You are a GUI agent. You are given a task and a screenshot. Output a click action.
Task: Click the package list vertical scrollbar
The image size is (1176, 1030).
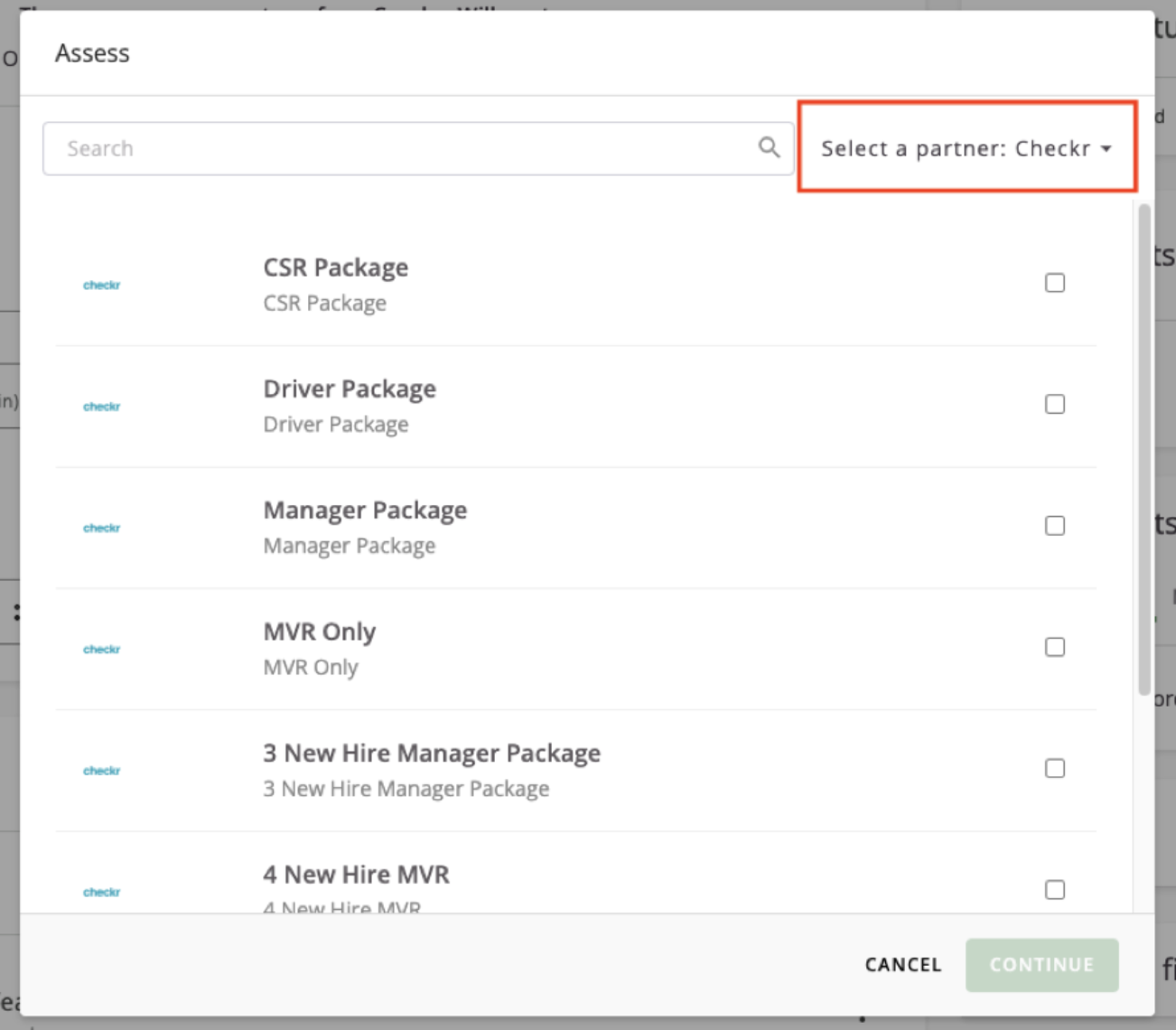pyautogui.click(x=1144, y=449)
